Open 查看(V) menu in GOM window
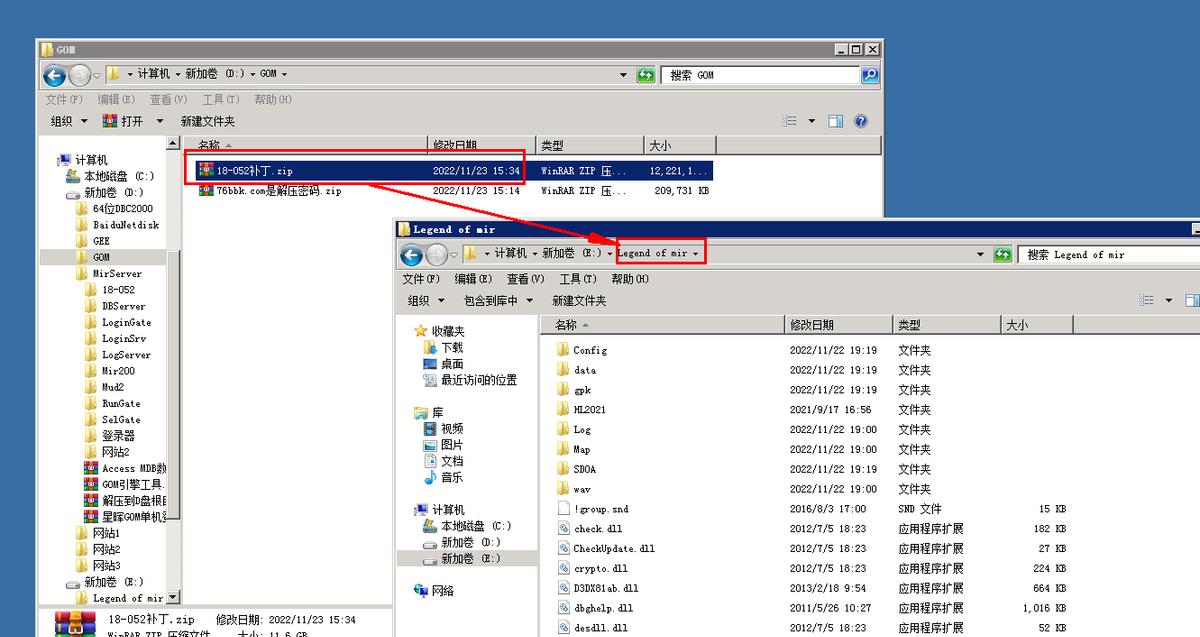 coord(168,99)
